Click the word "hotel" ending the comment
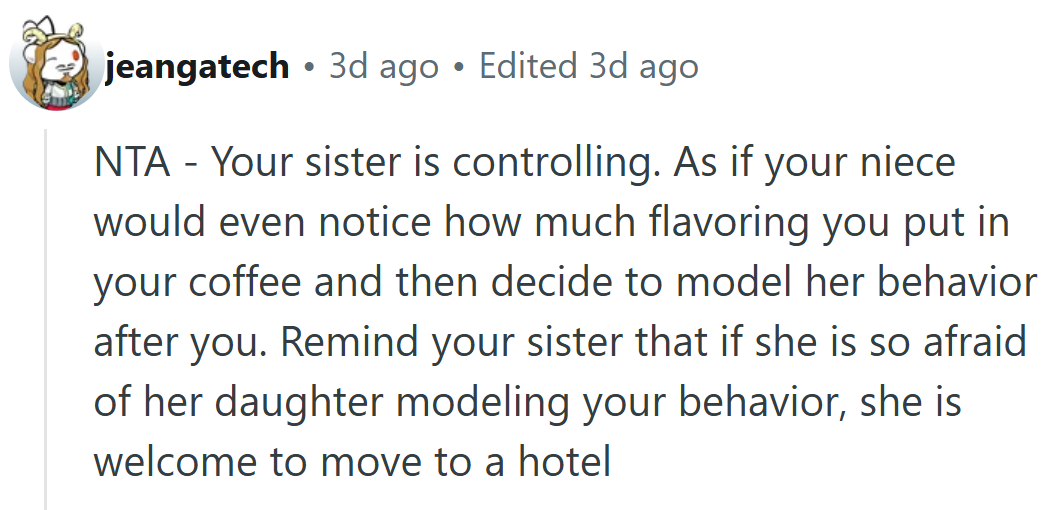Image resolution: width=1063 pixels, height=510 pixels. pos(565,461)
